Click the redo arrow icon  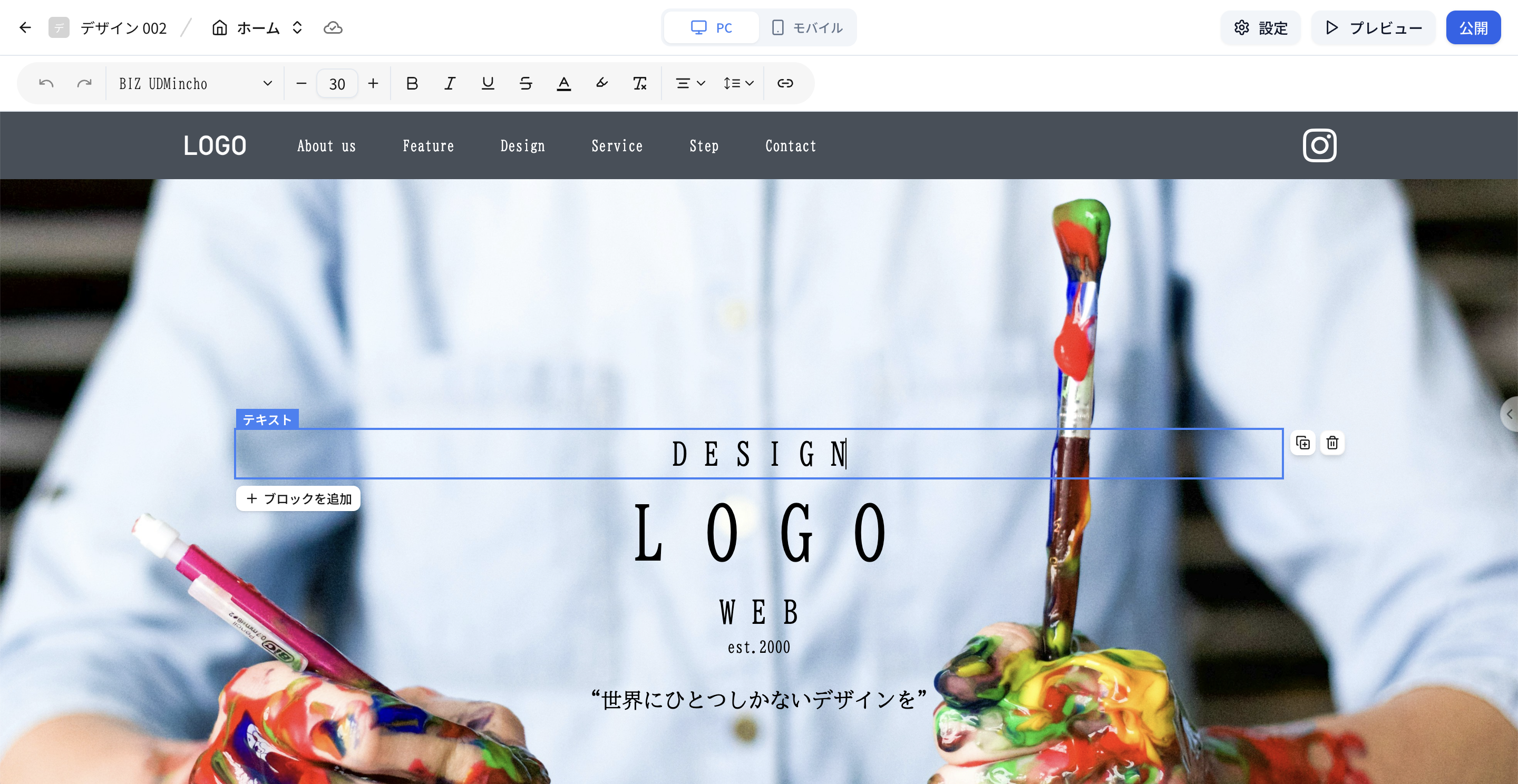click(84, 83)
